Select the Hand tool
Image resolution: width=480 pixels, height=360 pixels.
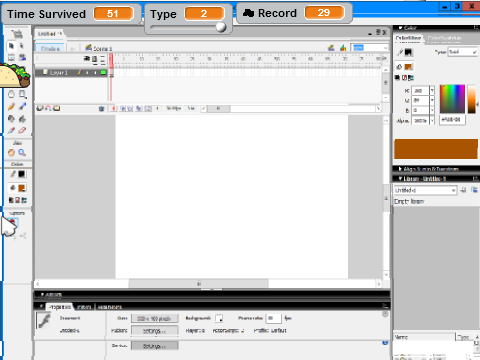[x=11, y=153]
